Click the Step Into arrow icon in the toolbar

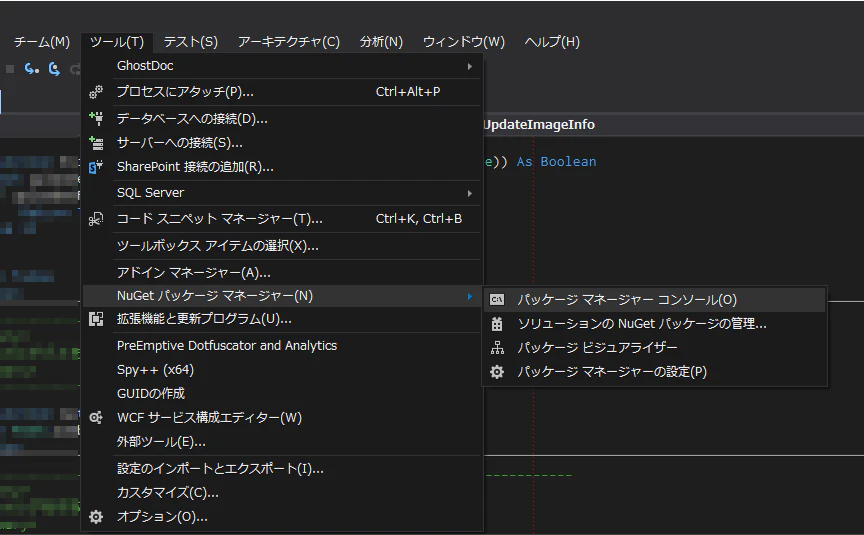coord(31,69)
